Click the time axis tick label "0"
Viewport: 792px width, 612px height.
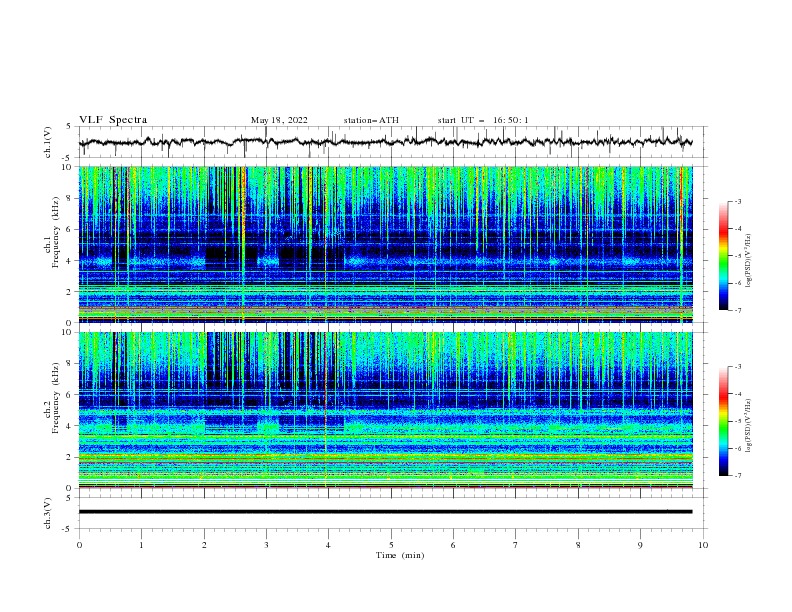point(79,545)
